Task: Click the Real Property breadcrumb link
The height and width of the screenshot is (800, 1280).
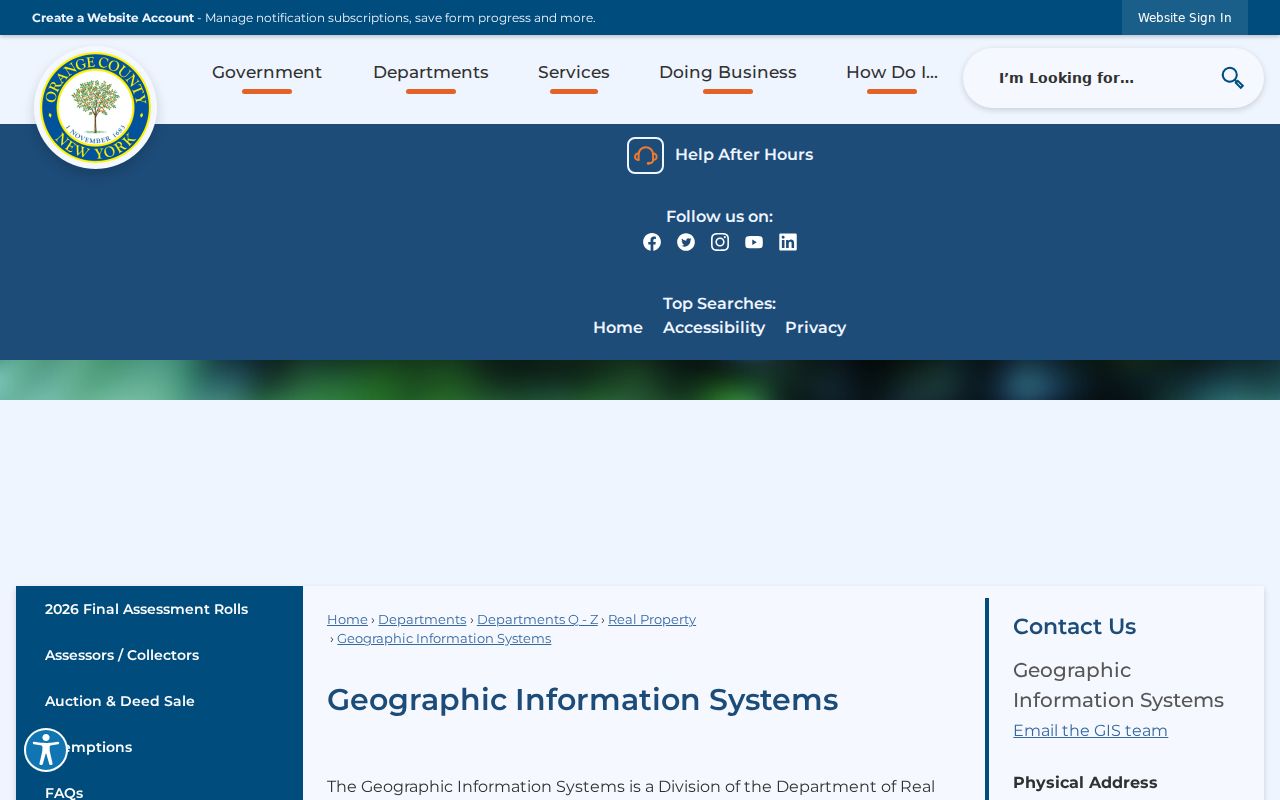Action: [x=652, y=620]
